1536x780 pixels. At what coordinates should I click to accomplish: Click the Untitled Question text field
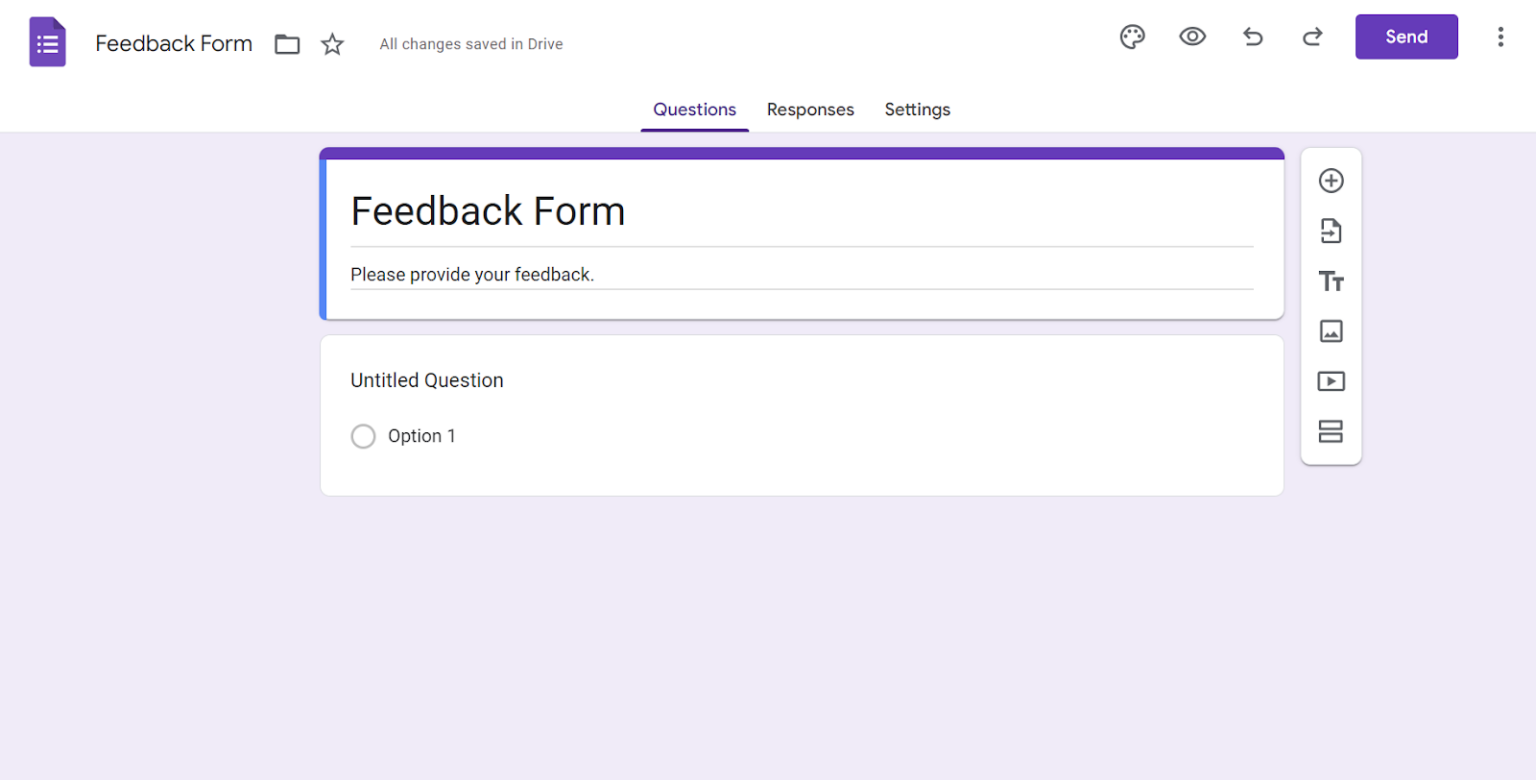[427, 380]
